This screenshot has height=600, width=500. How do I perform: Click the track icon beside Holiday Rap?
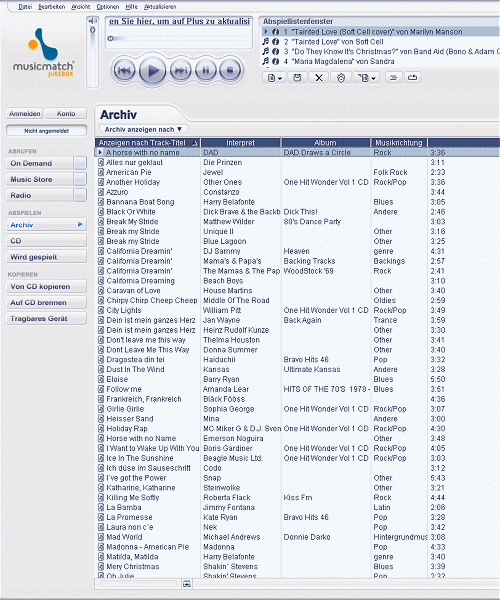[x=101, y=429]
